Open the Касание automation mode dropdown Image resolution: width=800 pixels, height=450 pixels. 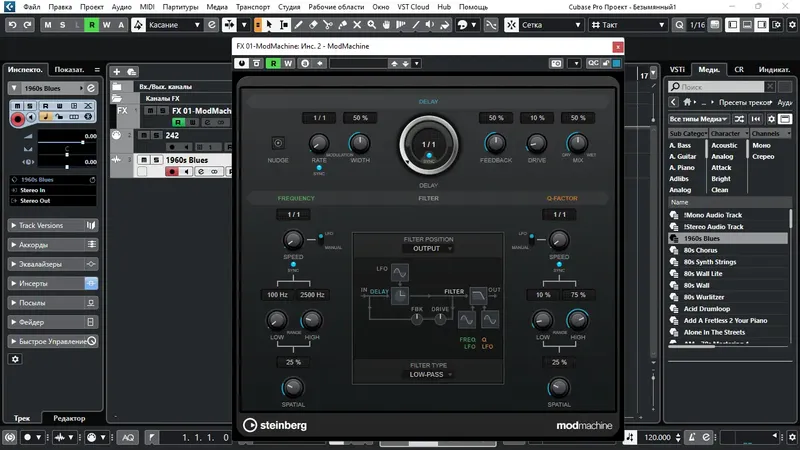pos(174,24)
